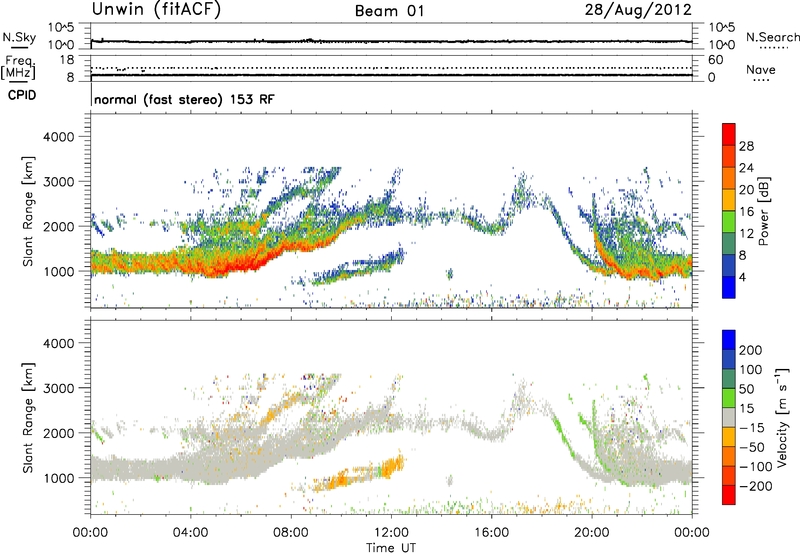Click the power colorbar blue bottom segment

[729, 287]
